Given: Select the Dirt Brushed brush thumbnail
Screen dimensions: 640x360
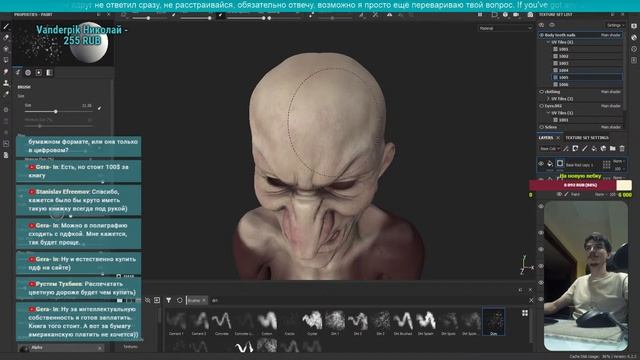Looking at the screenshot, I should click(x=403, y=322).
